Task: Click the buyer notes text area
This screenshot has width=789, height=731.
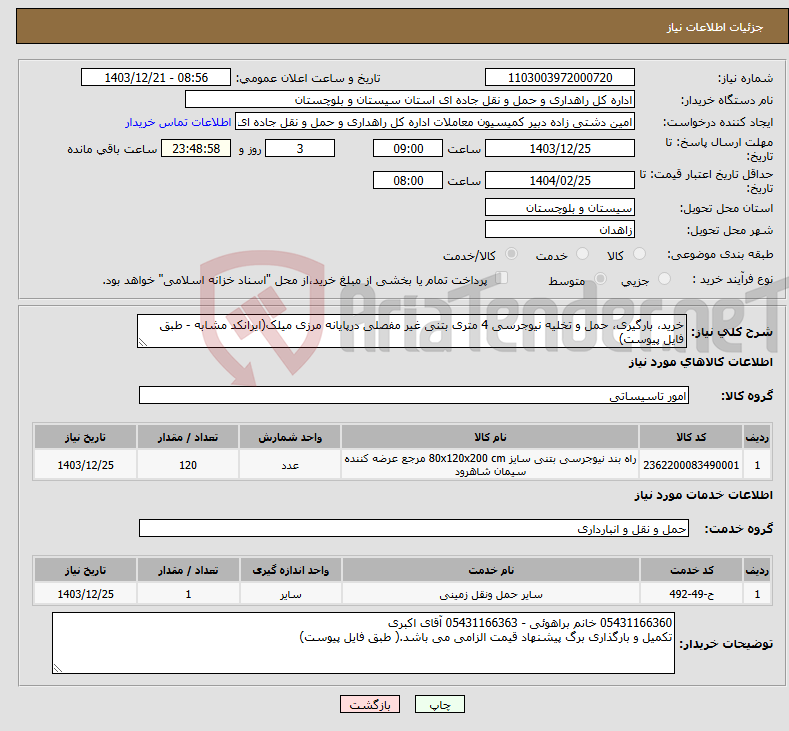Action: click(363, 643)
